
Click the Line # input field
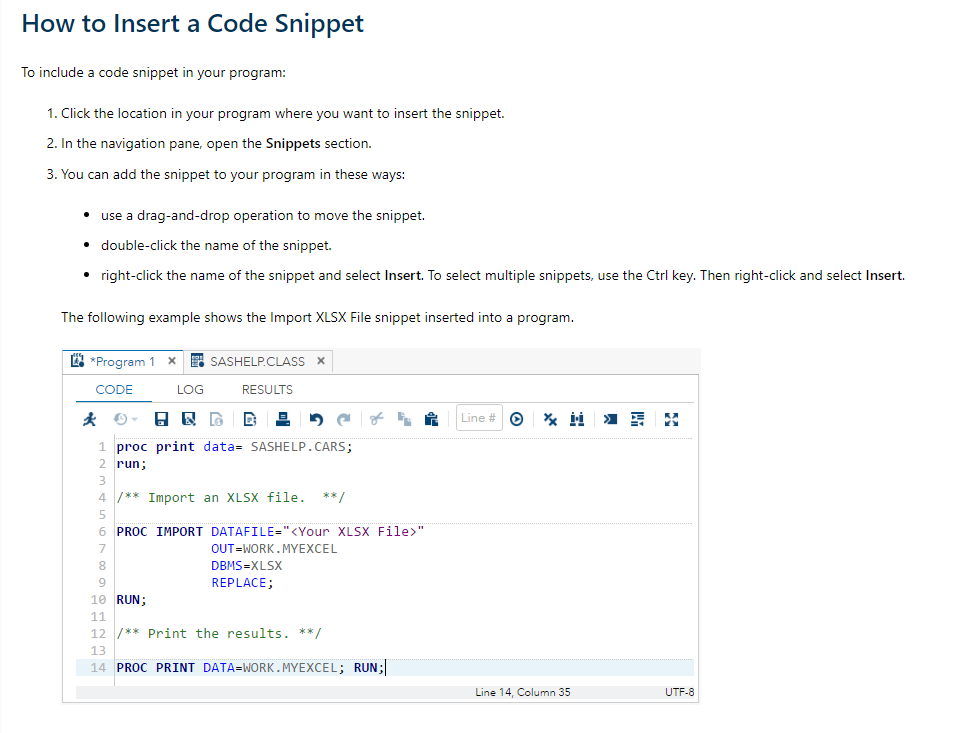[478, 418]
